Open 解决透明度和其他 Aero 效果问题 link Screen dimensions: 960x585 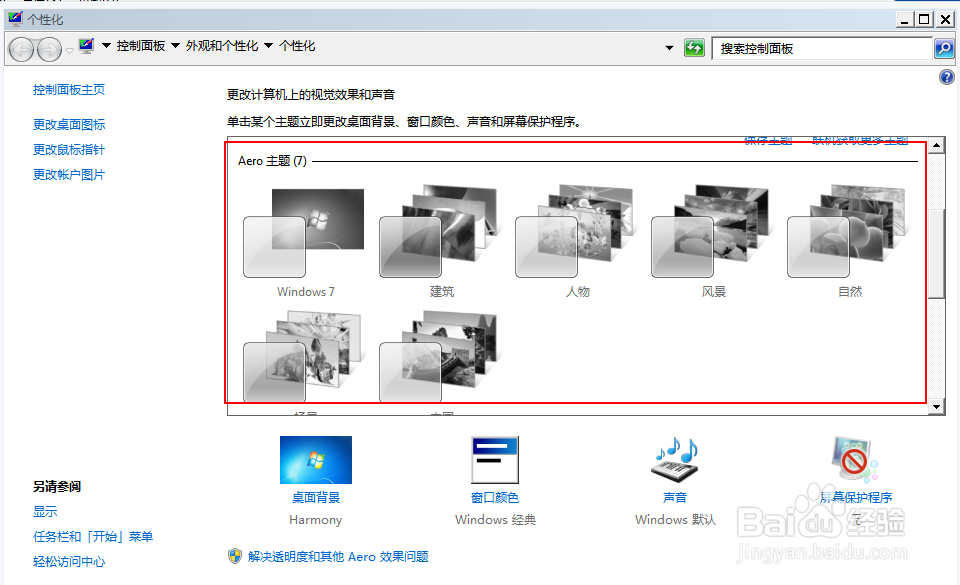[x=338, y=556]
